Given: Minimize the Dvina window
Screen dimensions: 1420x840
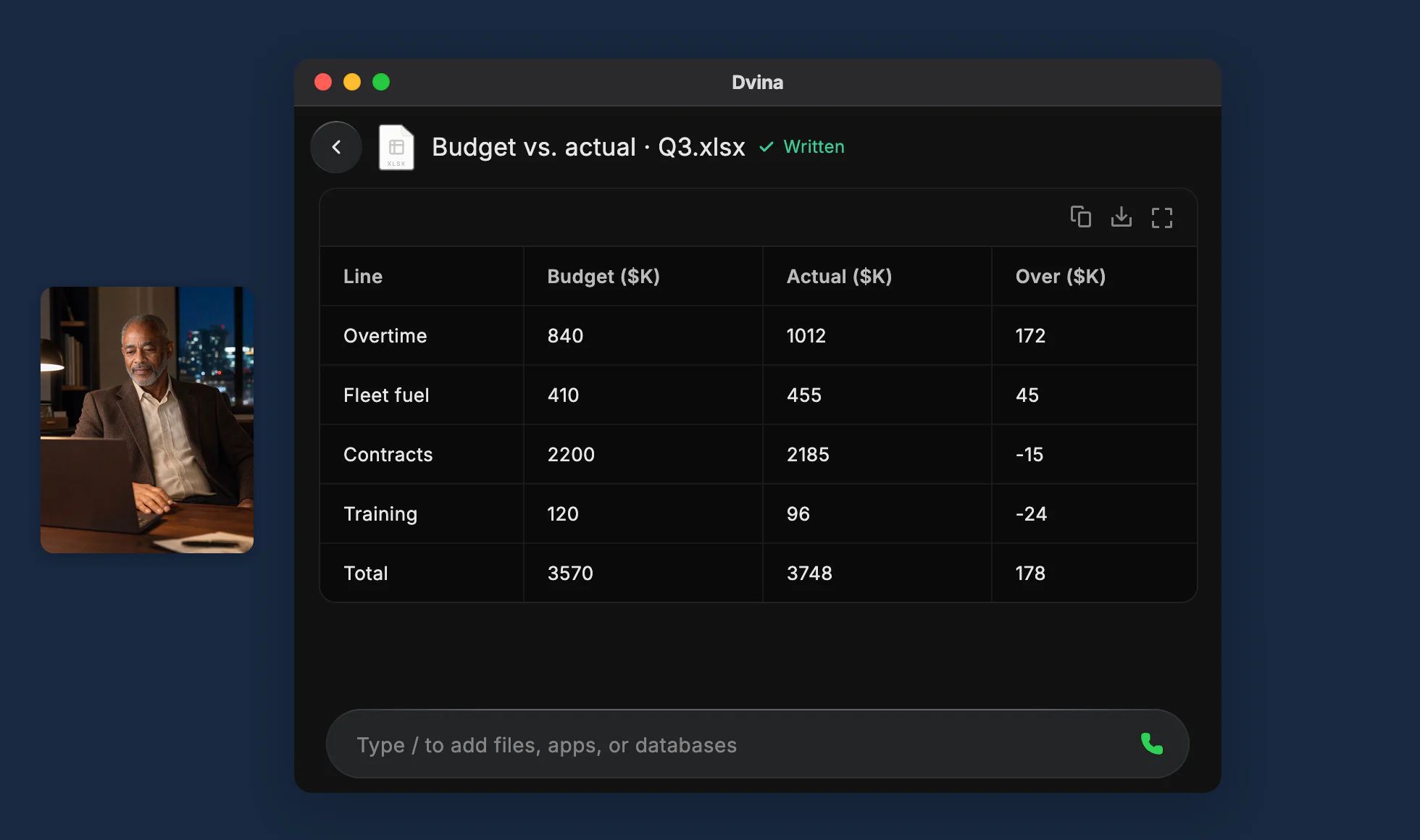Looking at the screenshot, I should pos(352,82).
